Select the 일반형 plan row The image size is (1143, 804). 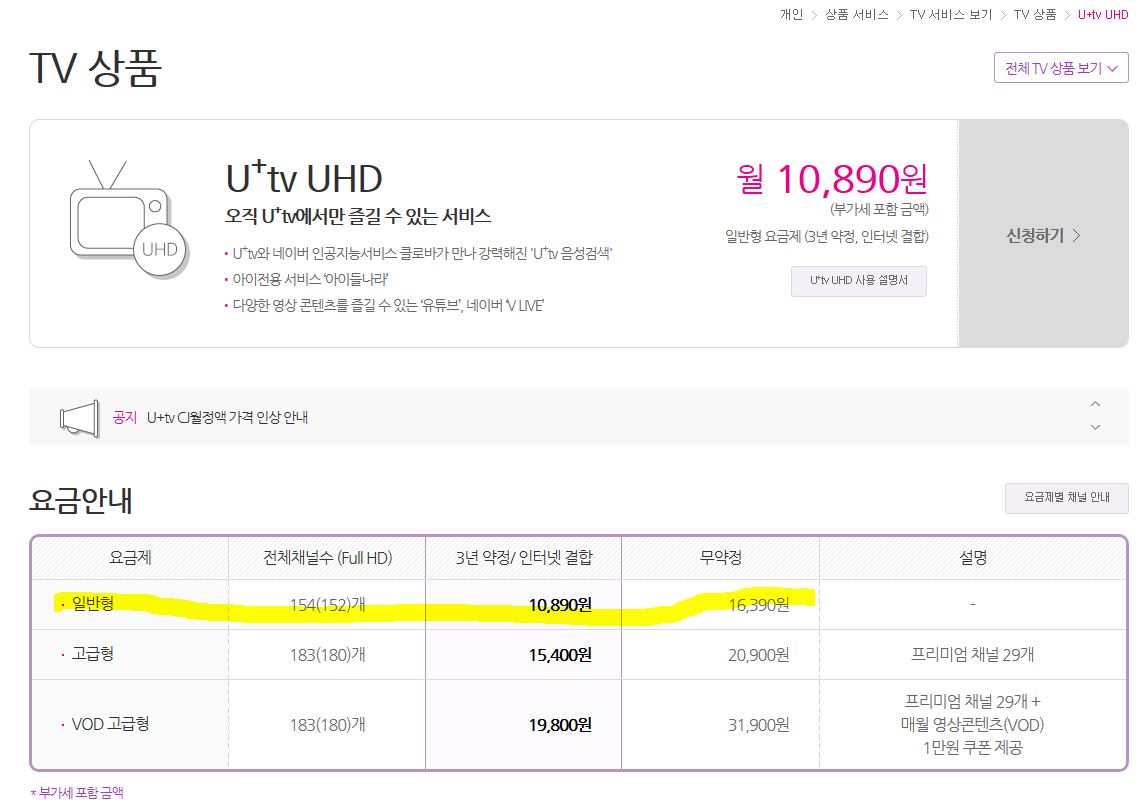click(x=93, y=604)
